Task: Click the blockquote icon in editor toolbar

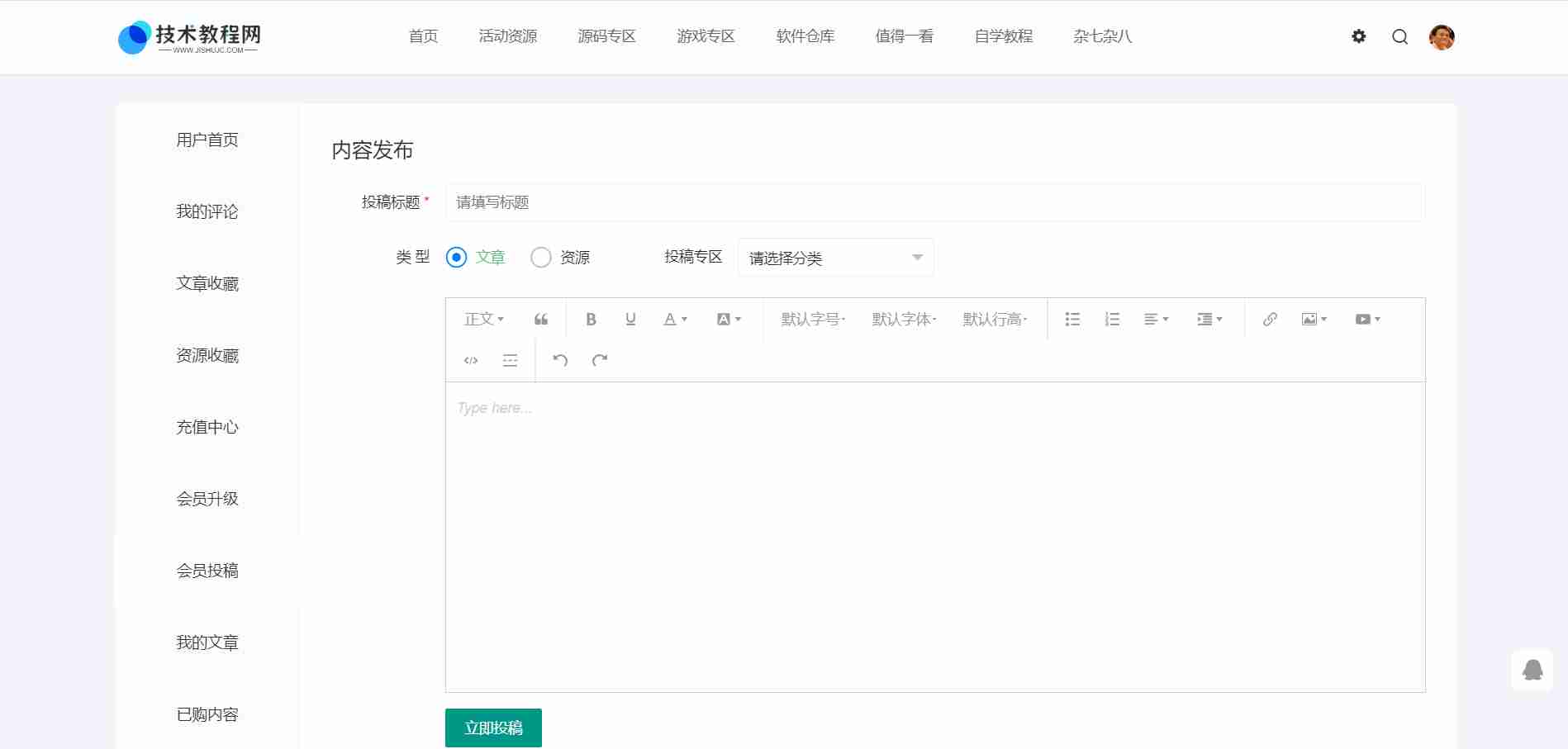Action: tap(541, 320)
